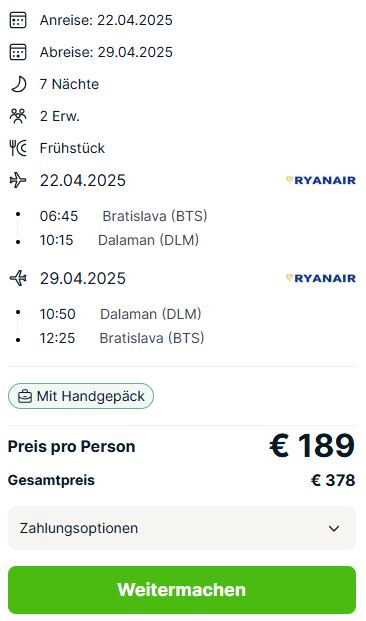
Task: Click the 10:50 Dalaman (DLM) departure row
Action: point(120,314)
